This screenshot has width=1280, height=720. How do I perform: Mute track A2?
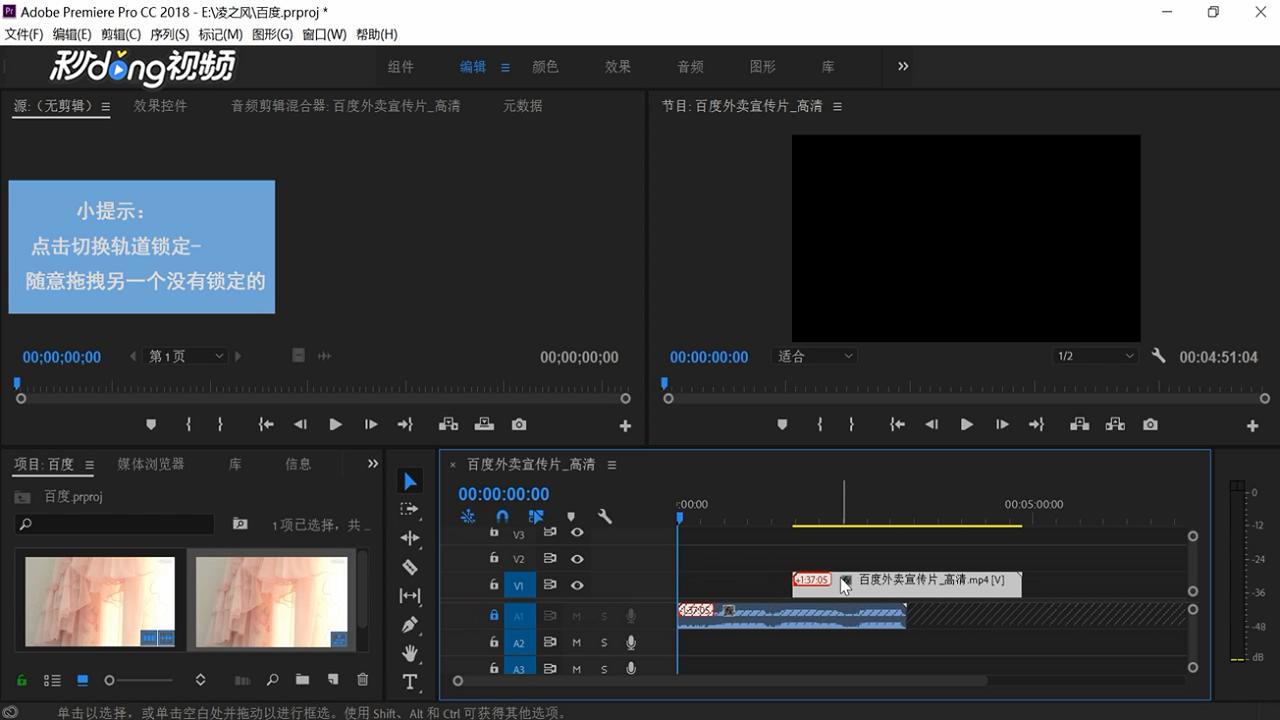576,643
